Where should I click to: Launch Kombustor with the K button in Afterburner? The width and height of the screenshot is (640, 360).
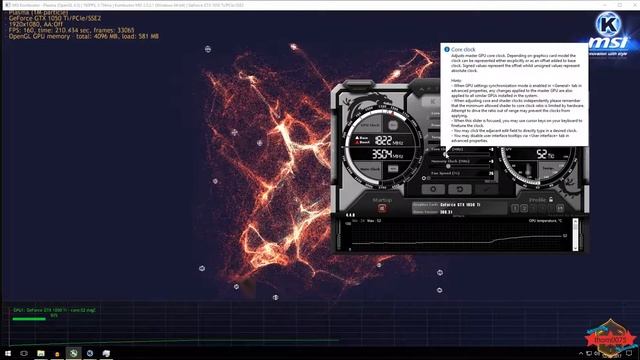pyautogui.click(x=432, y=101)
